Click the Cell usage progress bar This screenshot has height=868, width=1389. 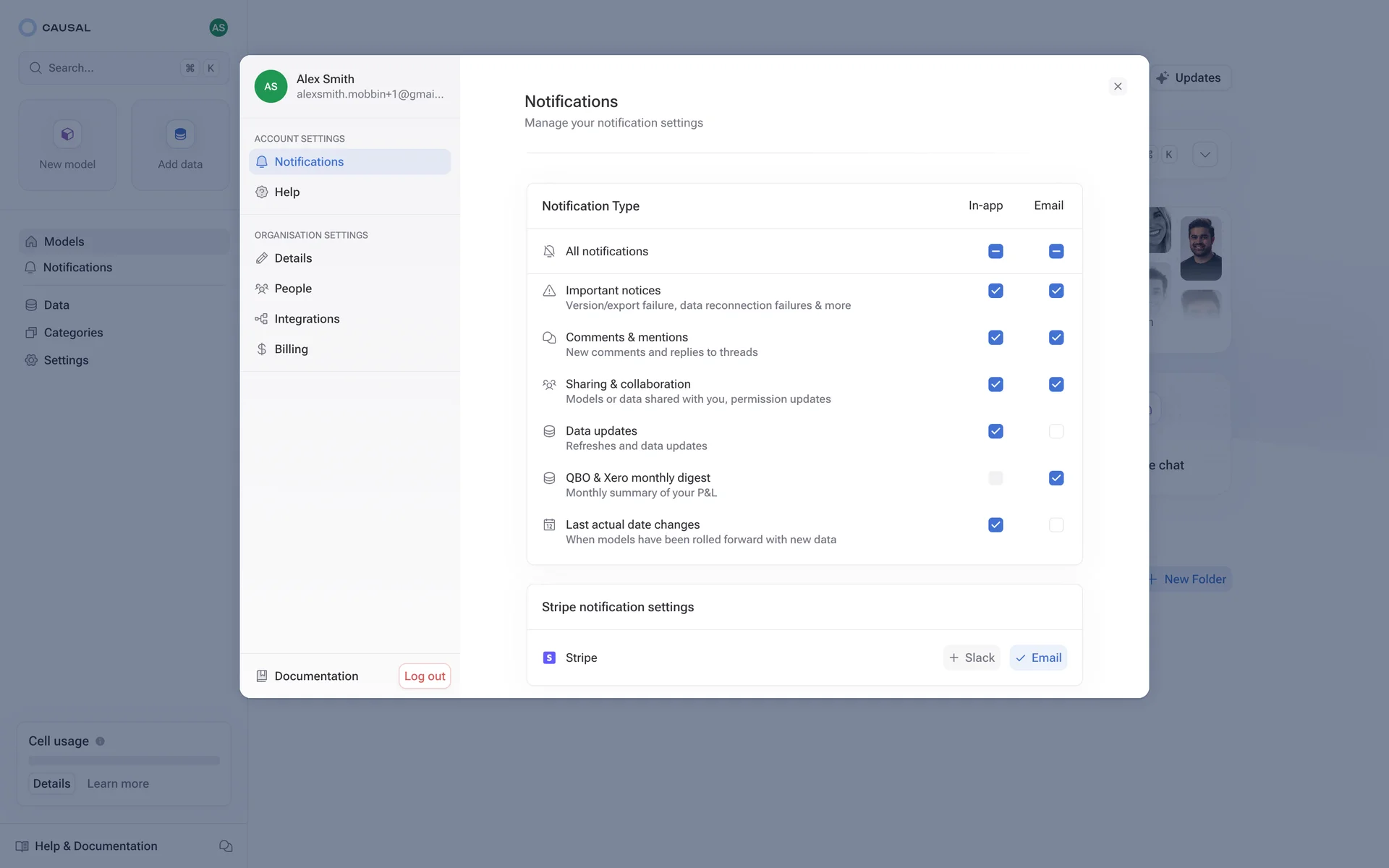124,760
